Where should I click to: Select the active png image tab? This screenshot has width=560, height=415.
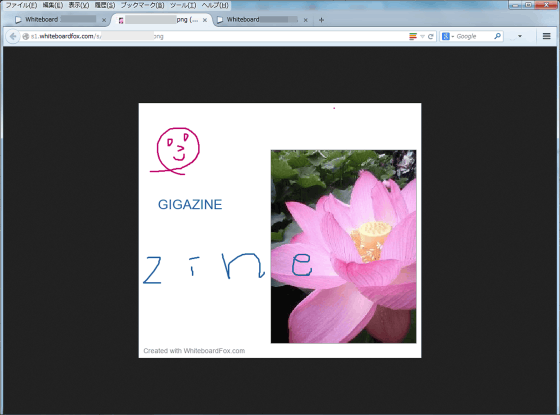pos(162,20)
